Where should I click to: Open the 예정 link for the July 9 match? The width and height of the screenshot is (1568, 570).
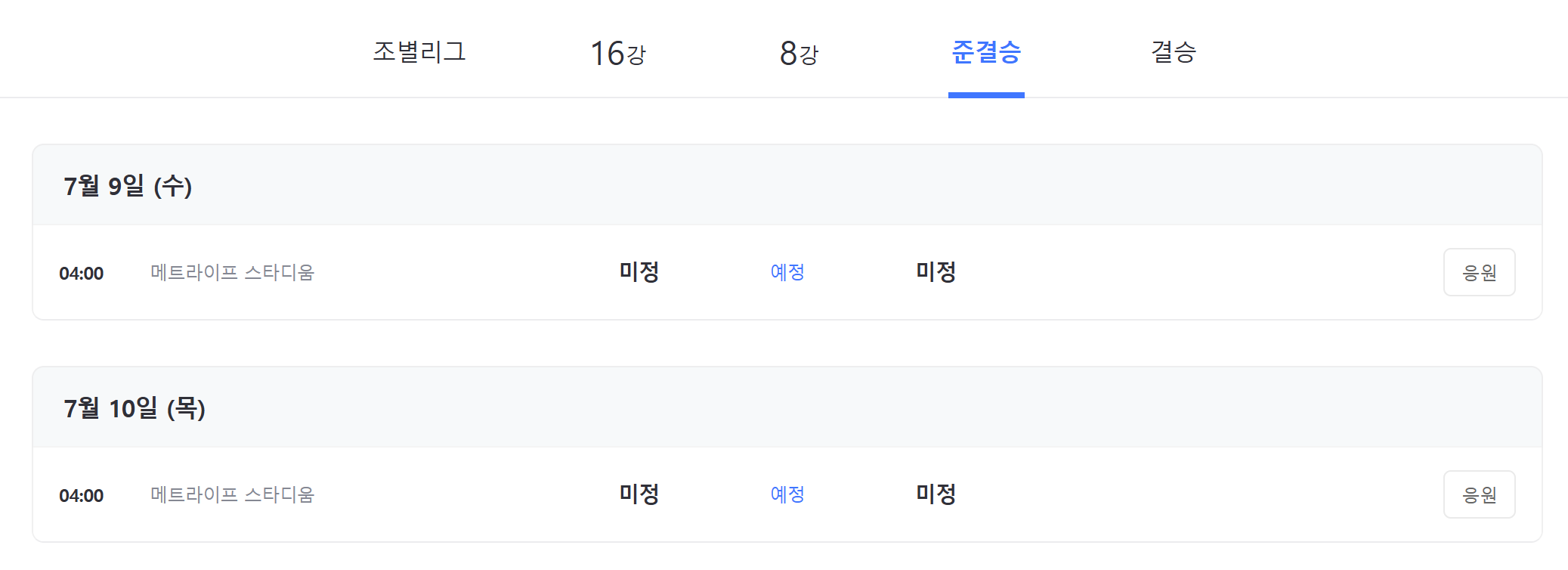pos(786,272)
